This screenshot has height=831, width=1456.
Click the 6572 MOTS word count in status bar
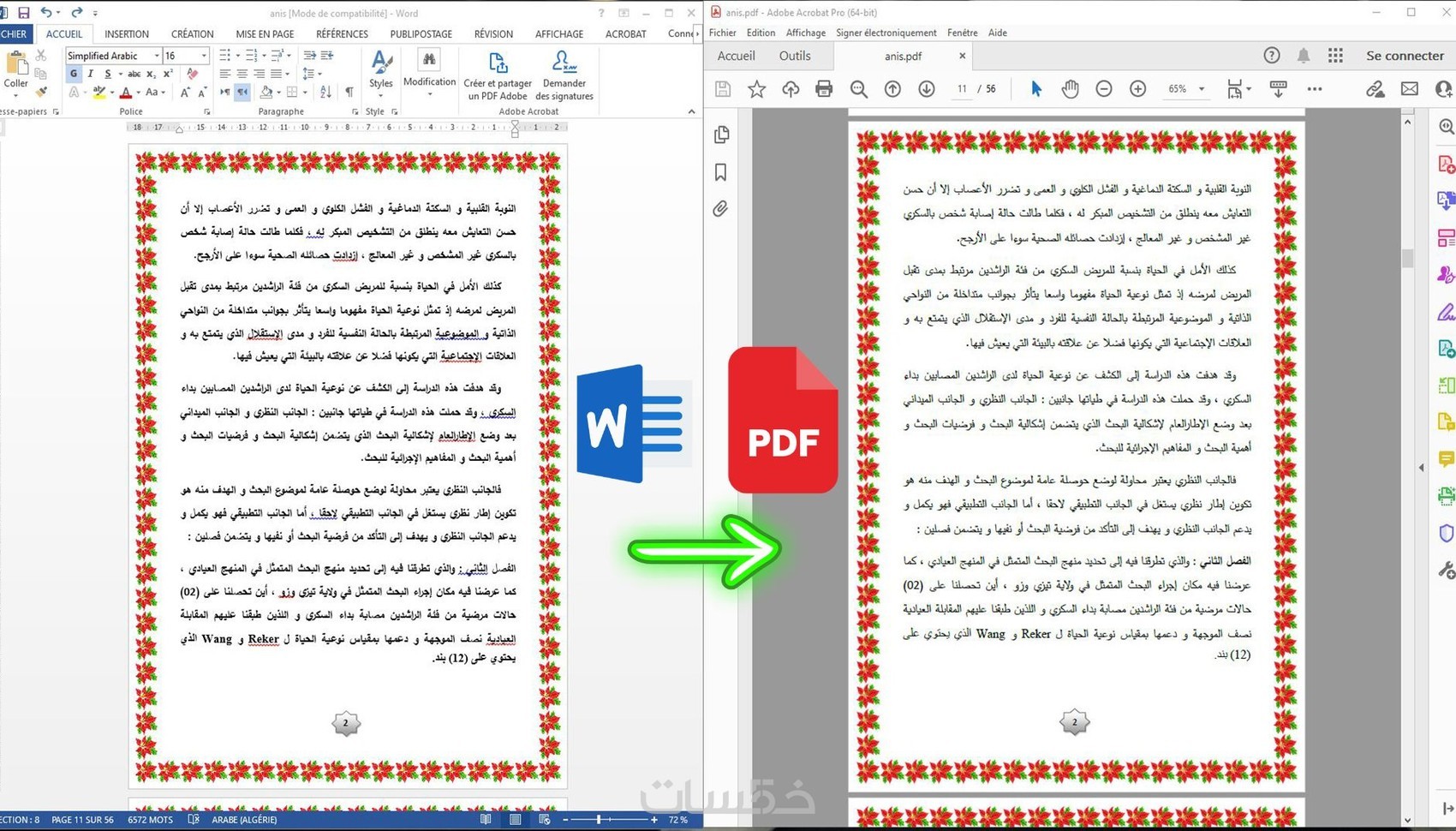coord(150,820)
